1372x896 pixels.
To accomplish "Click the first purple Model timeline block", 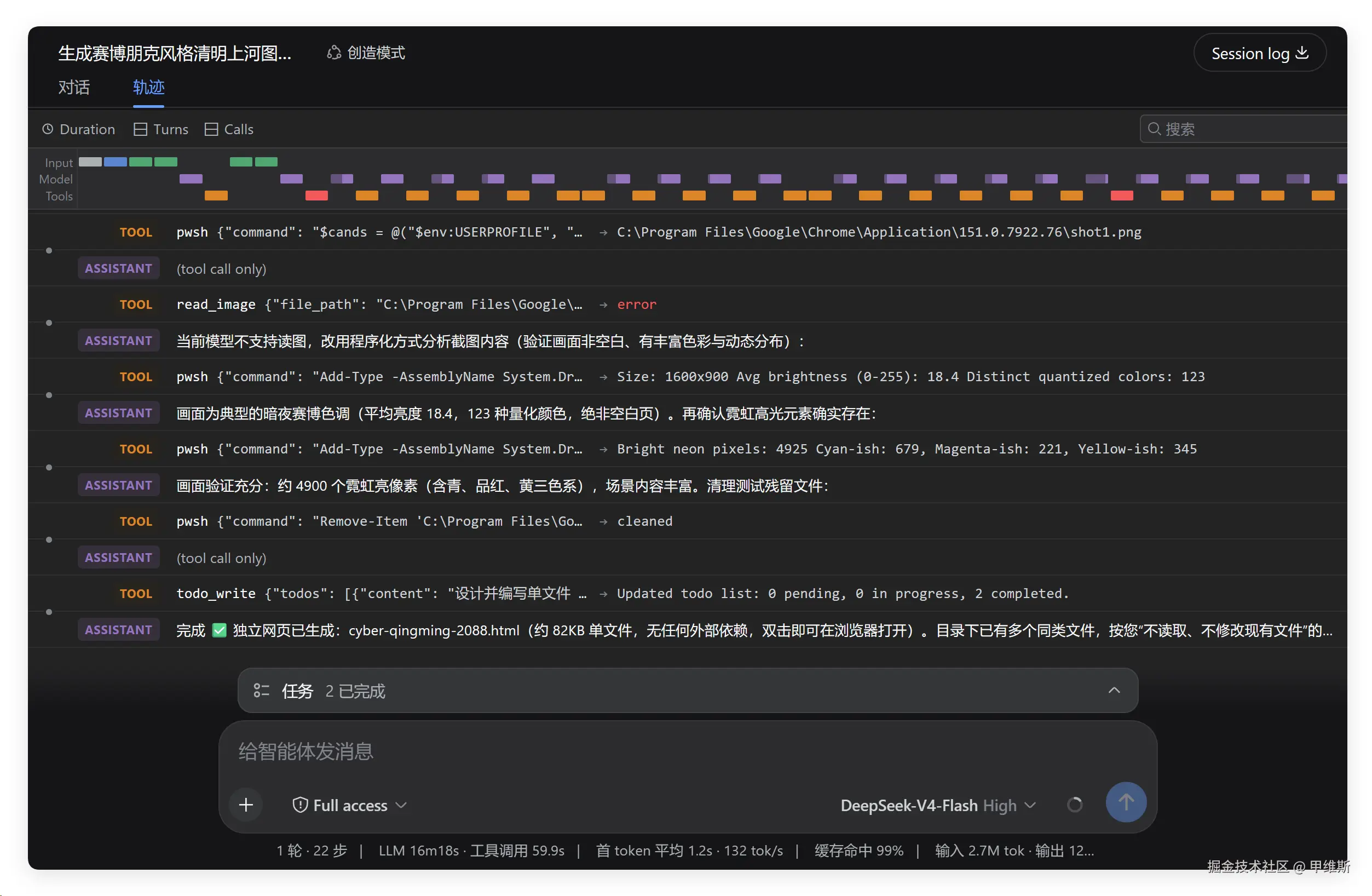I will [x=191, y=179].
